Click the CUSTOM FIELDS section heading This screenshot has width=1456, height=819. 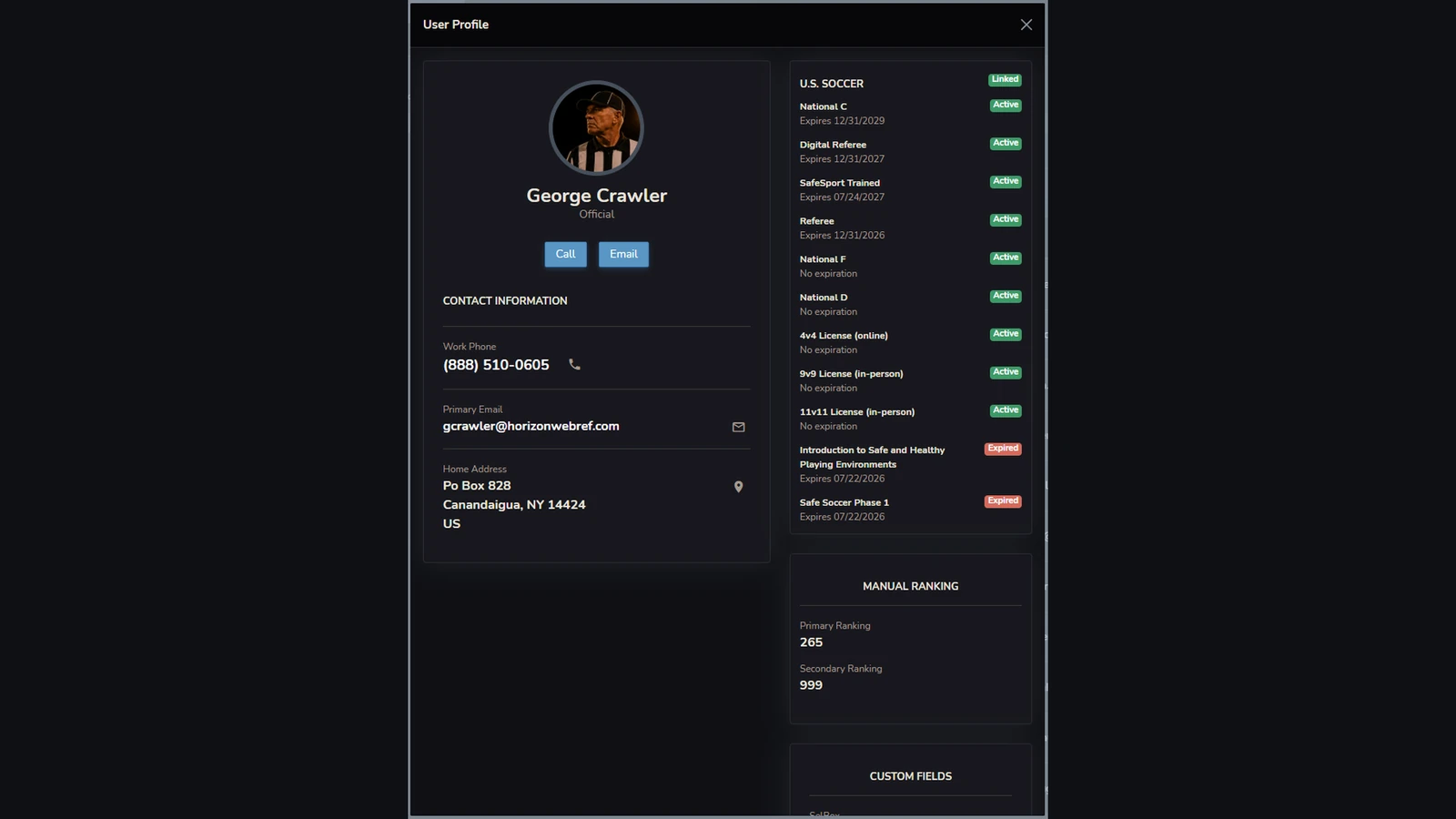910,776
